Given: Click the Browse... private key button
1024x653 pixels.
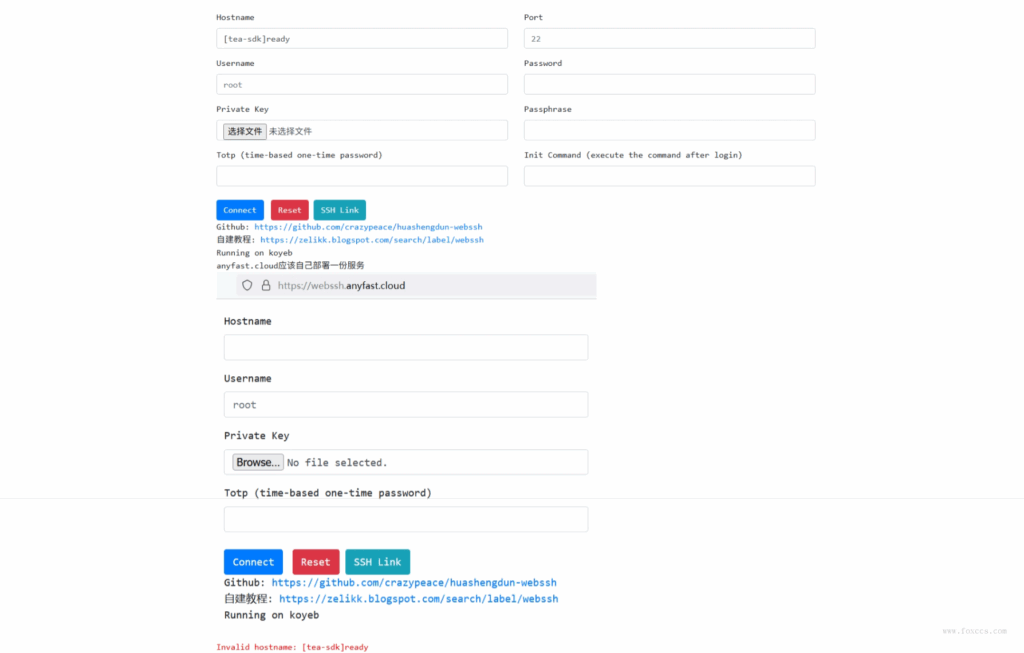Looking at the screenshot, I should 258,462.
